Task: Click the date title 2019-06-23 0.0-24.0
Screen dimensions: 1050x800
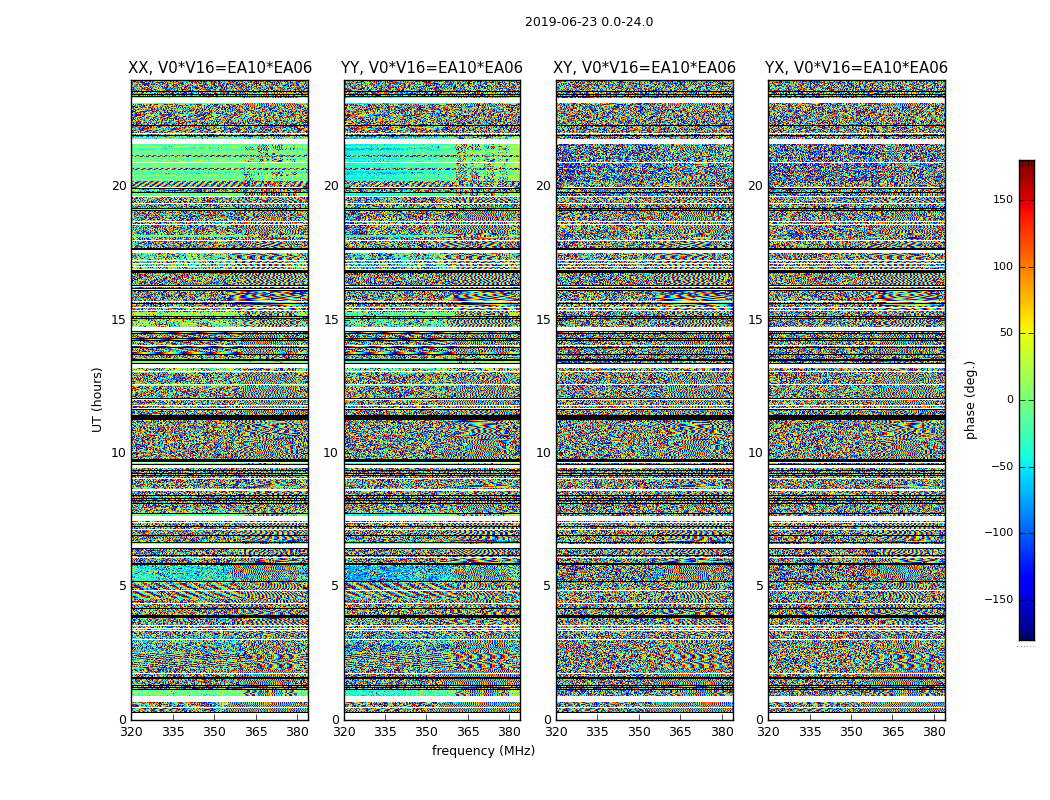Action: 588,22
